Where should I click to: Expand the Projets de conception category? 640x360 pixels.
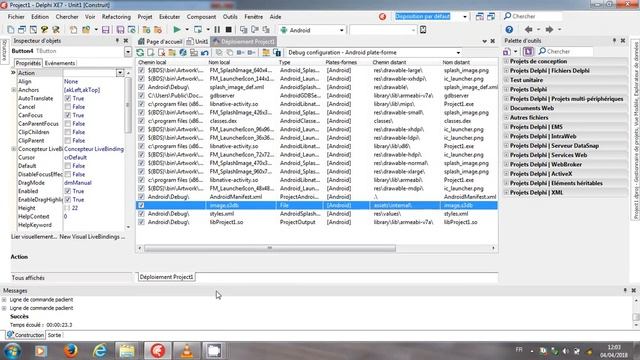pyautogui.click(x=507, y=61)
